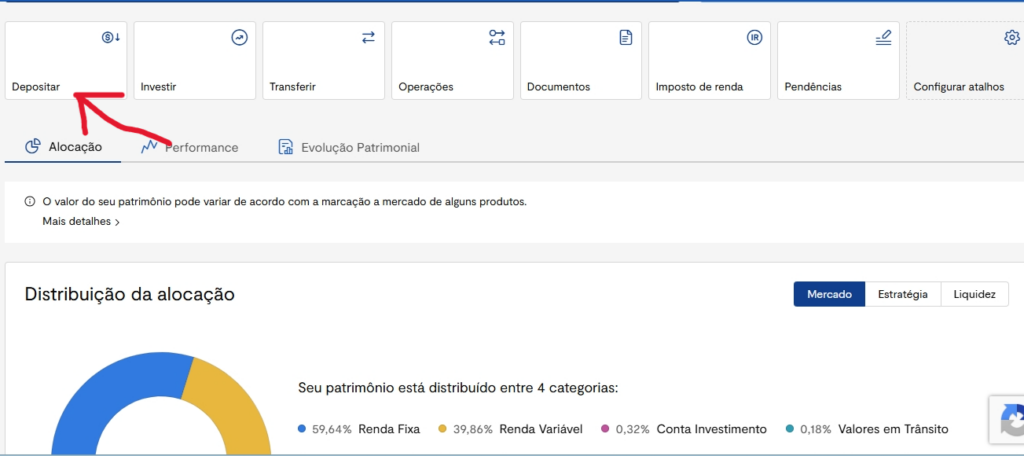Open the Operações shortcut card
This screenshot has height=456, width=1024.
pos(452,61)
